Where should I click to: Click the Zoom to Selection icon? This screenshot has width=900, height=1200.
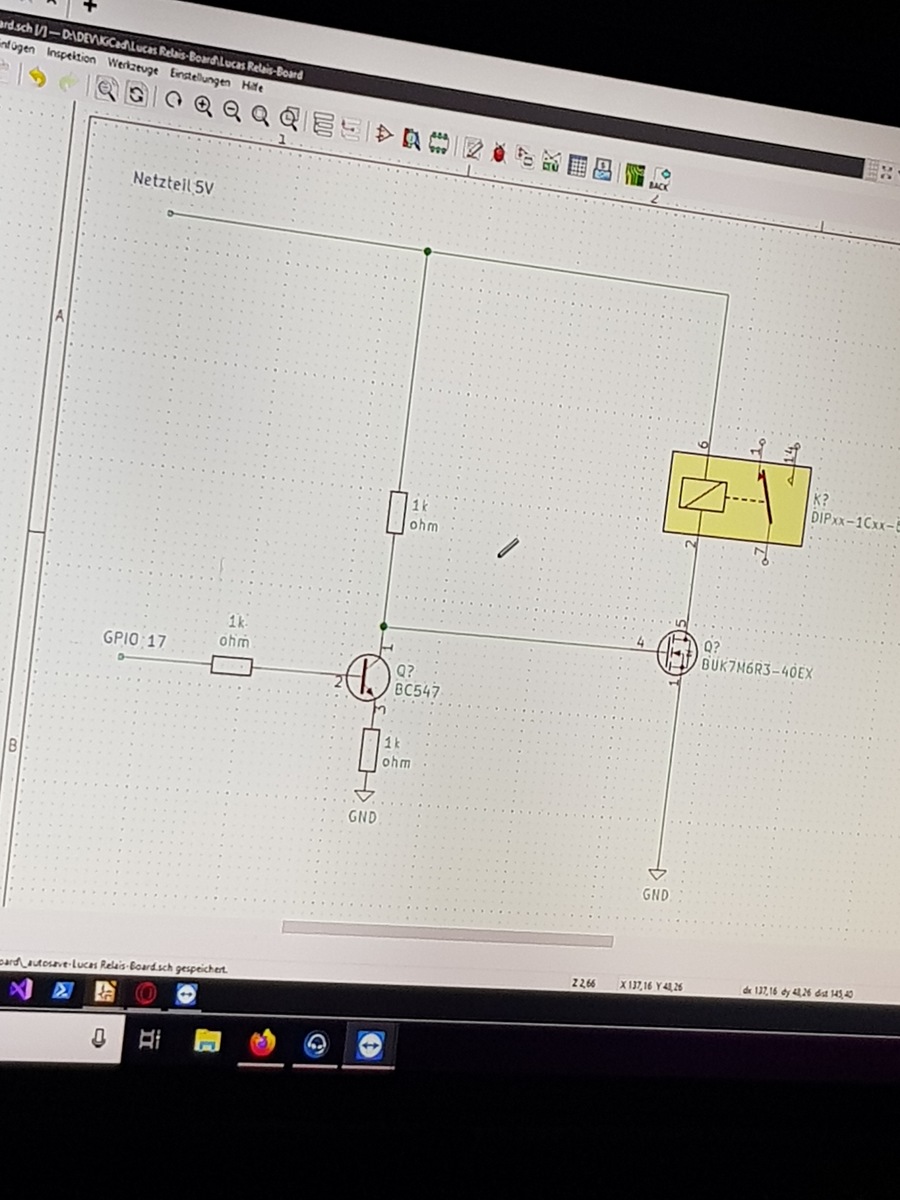click(290, 118)
